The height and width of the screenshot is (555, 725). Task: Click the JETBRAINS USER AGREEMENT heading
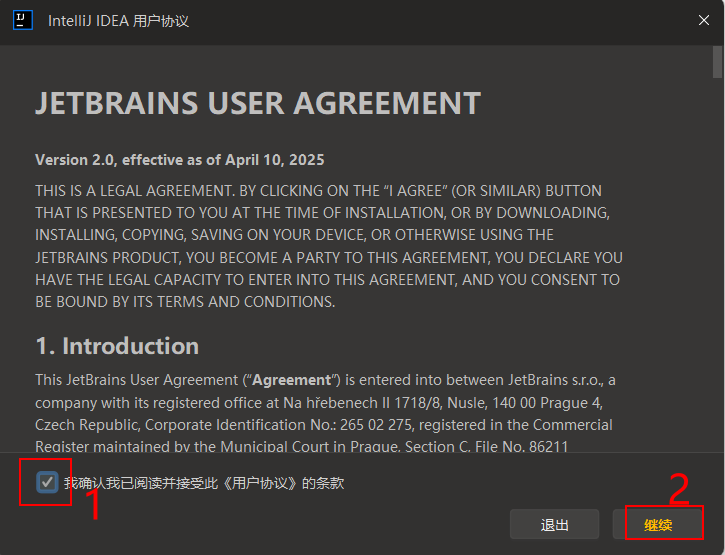258,103
